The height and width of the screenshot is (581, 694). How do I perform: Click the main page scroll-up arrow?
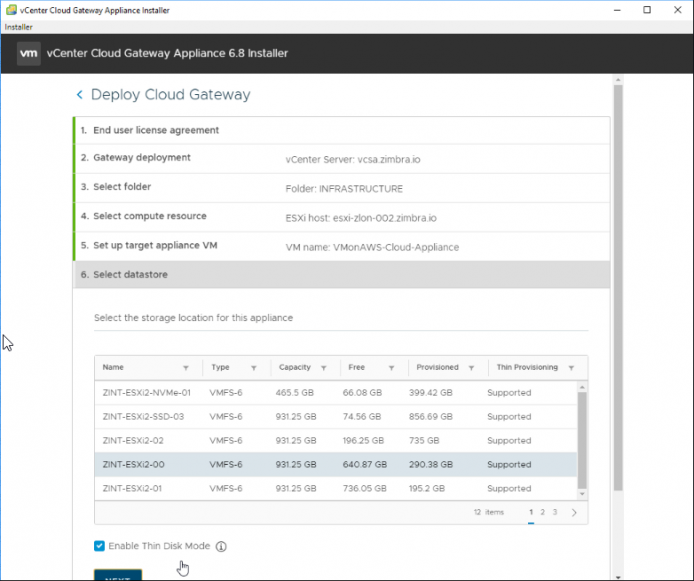pyautogui.click(x=618, y=80)
